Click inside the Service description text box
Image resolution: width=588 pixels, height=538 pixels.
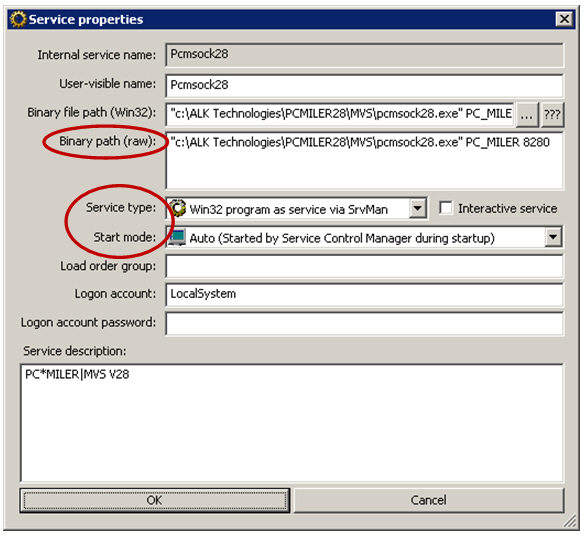point(291,423)
